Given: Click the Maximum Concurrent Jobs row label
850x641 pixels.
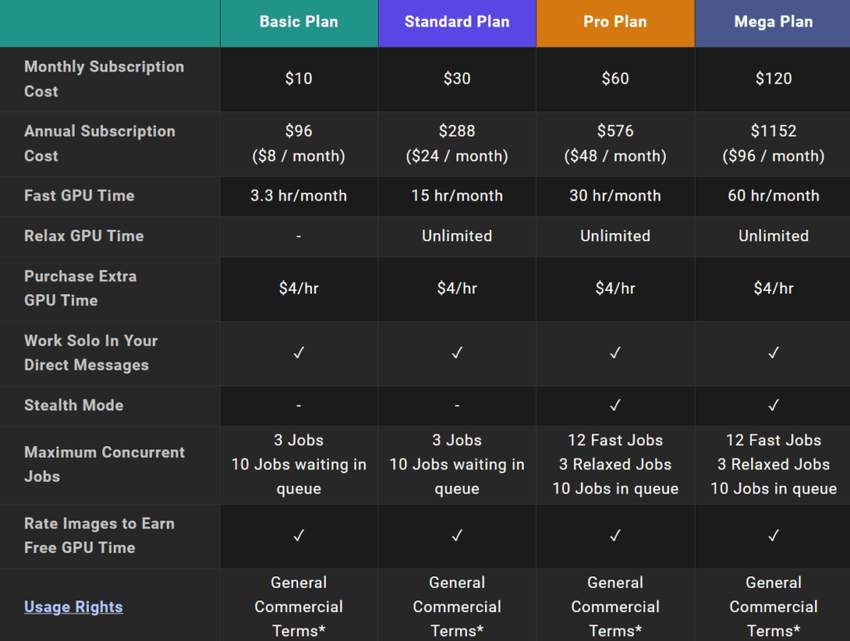Looking at the screenshot, I should (x=104, y=464).
